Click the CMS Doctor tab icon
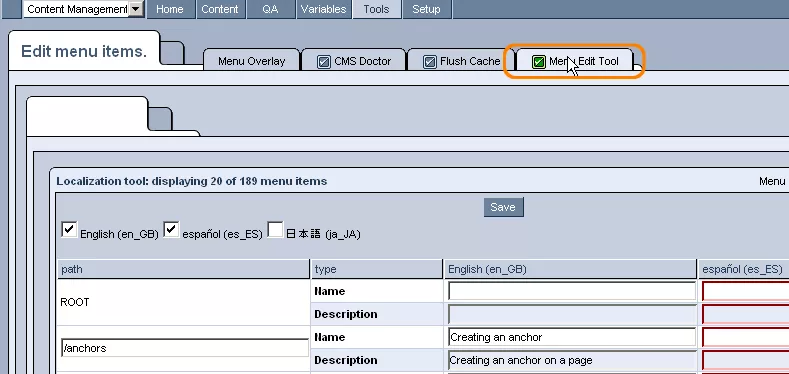The image size is (789, 374). (x=324, y=62)
